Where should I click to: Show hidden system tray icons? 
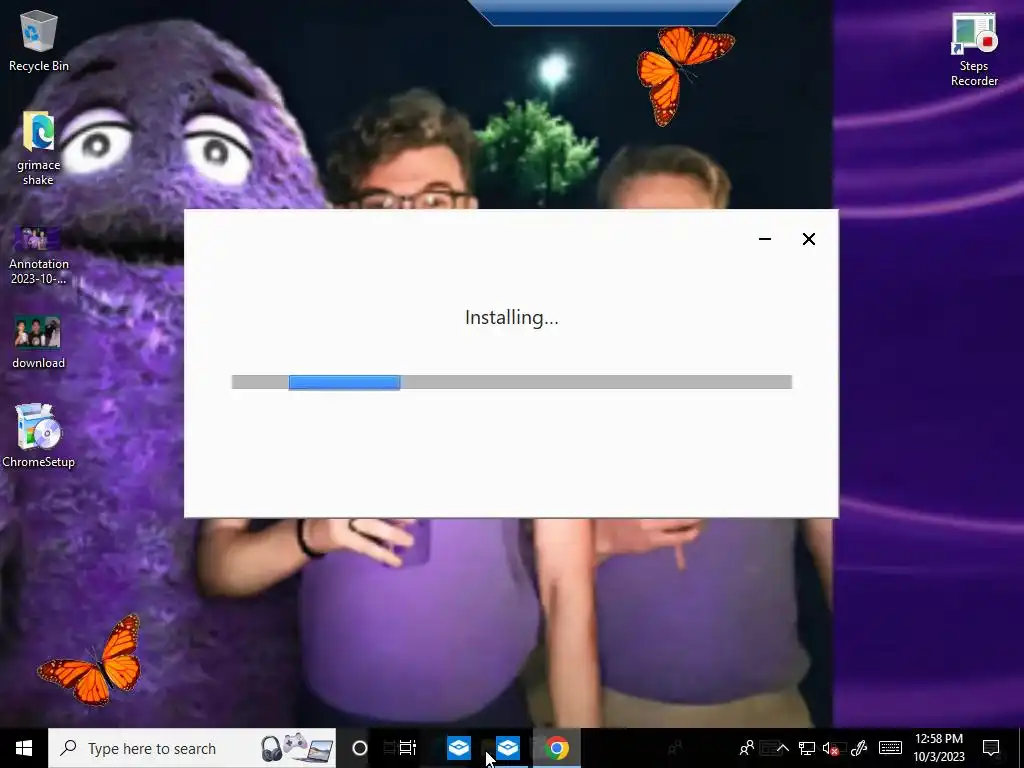click(x=782, y=748)
